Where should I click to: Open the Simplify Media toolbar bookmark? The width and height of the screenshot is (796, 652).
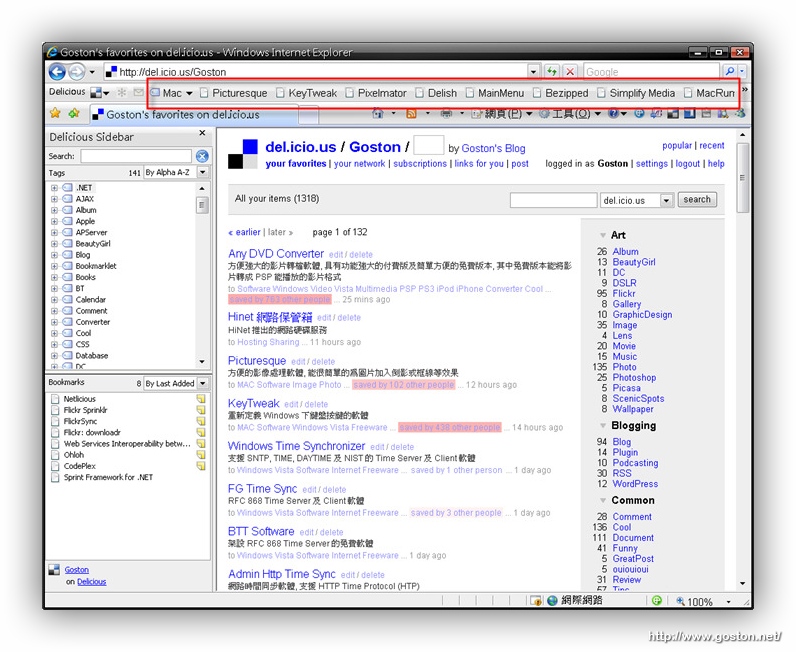tap(636, 93)
